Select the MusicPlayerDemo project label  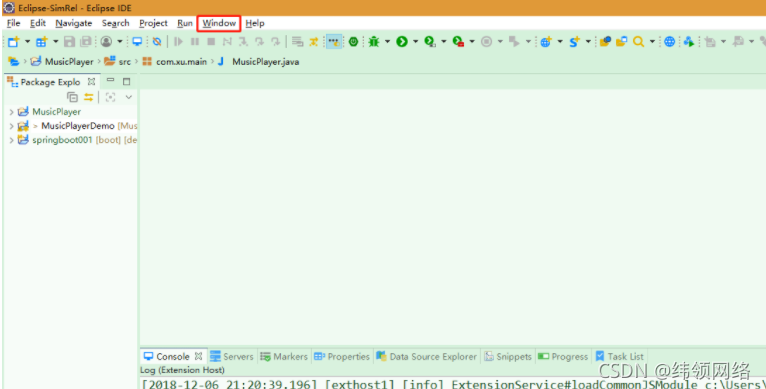[x=78, y=126]
